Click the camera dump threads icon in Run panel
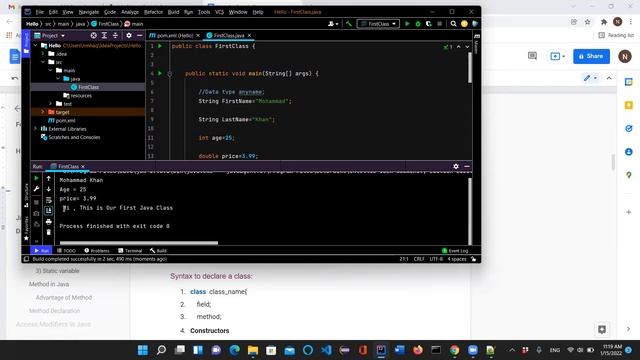The image size is (640, 360). [36, 213]
